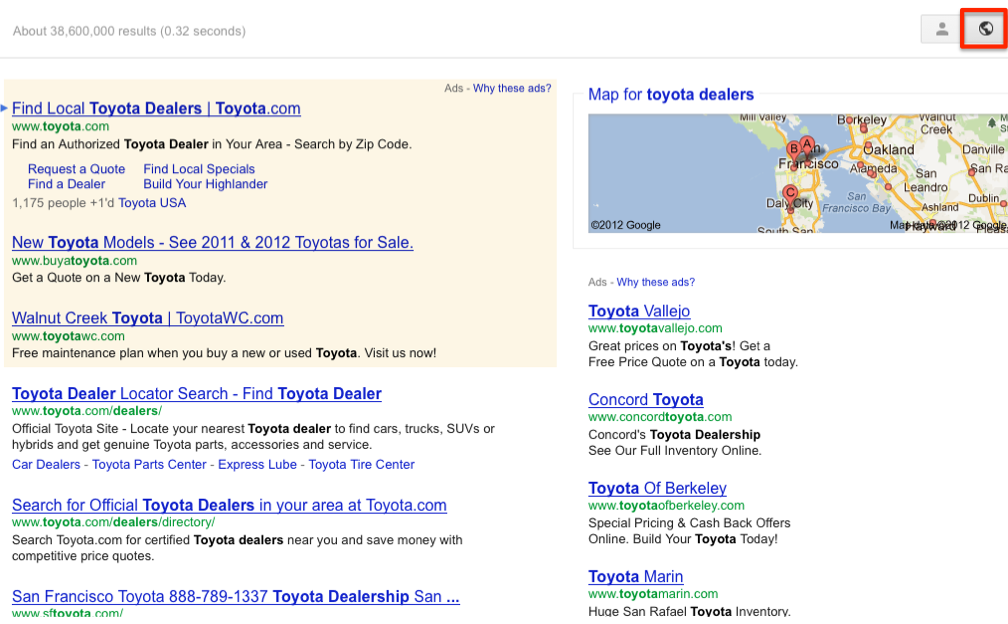Image resolution: width=1008 pixels, height=624 pixels.
Task: Switch to global results globe icon
Action: pos(985,29)
